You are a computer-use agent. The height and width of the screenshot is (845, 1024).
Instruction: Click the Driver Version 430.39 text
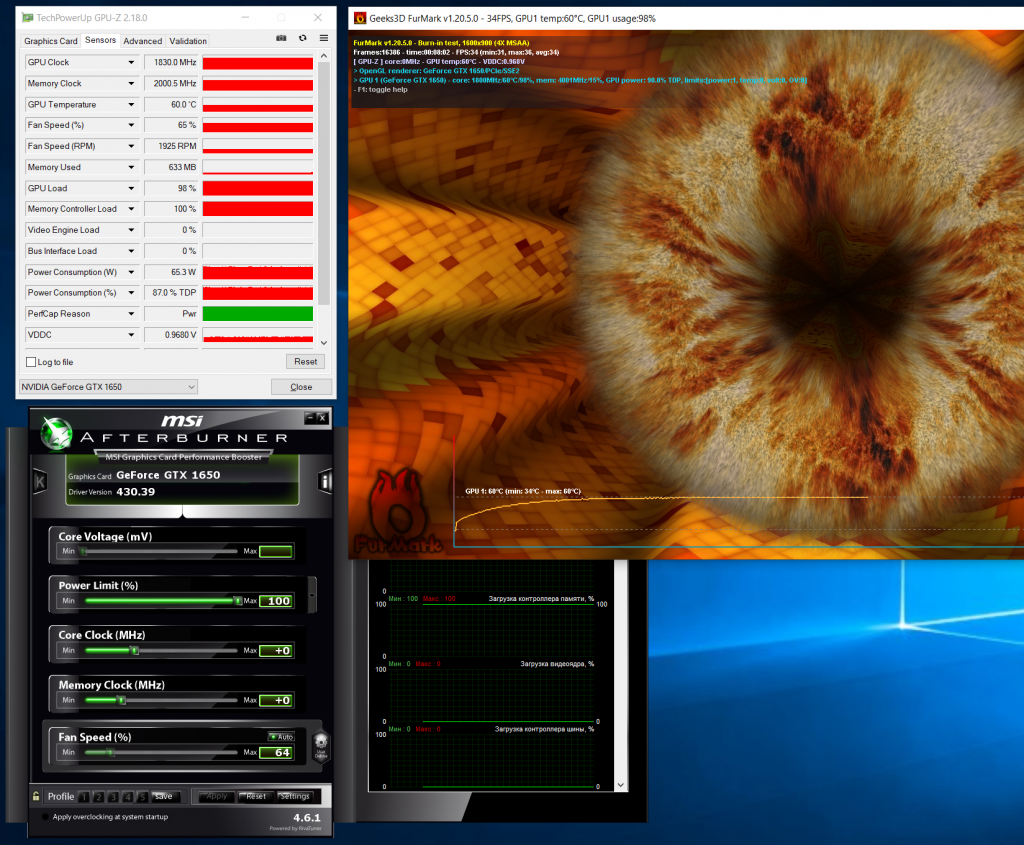pyautogui.click(x=112, y=492)
